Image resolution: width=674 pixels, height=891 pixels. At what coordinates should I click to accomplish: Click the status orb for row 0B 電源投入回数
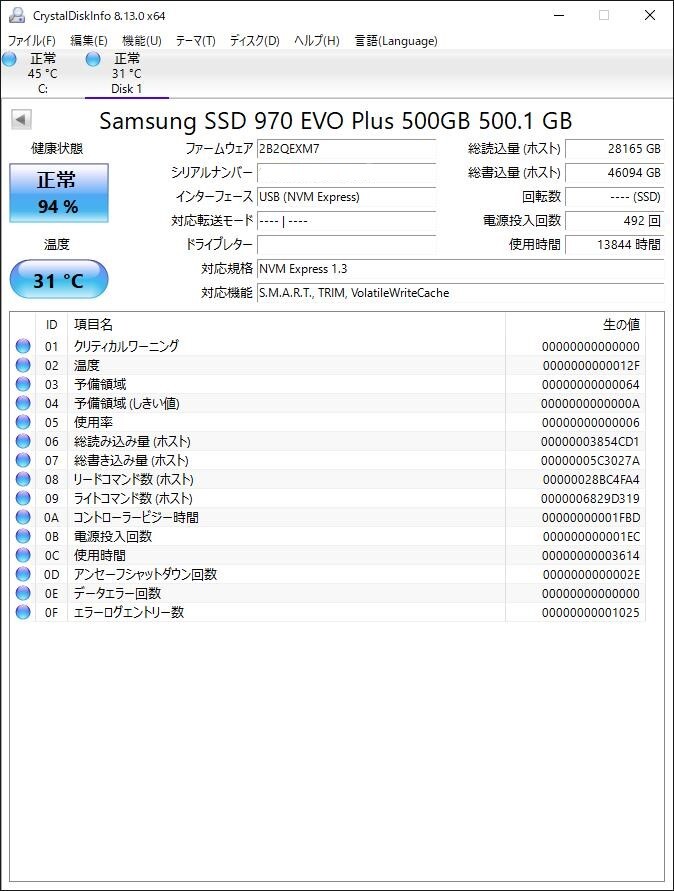(x=23, y=536)
